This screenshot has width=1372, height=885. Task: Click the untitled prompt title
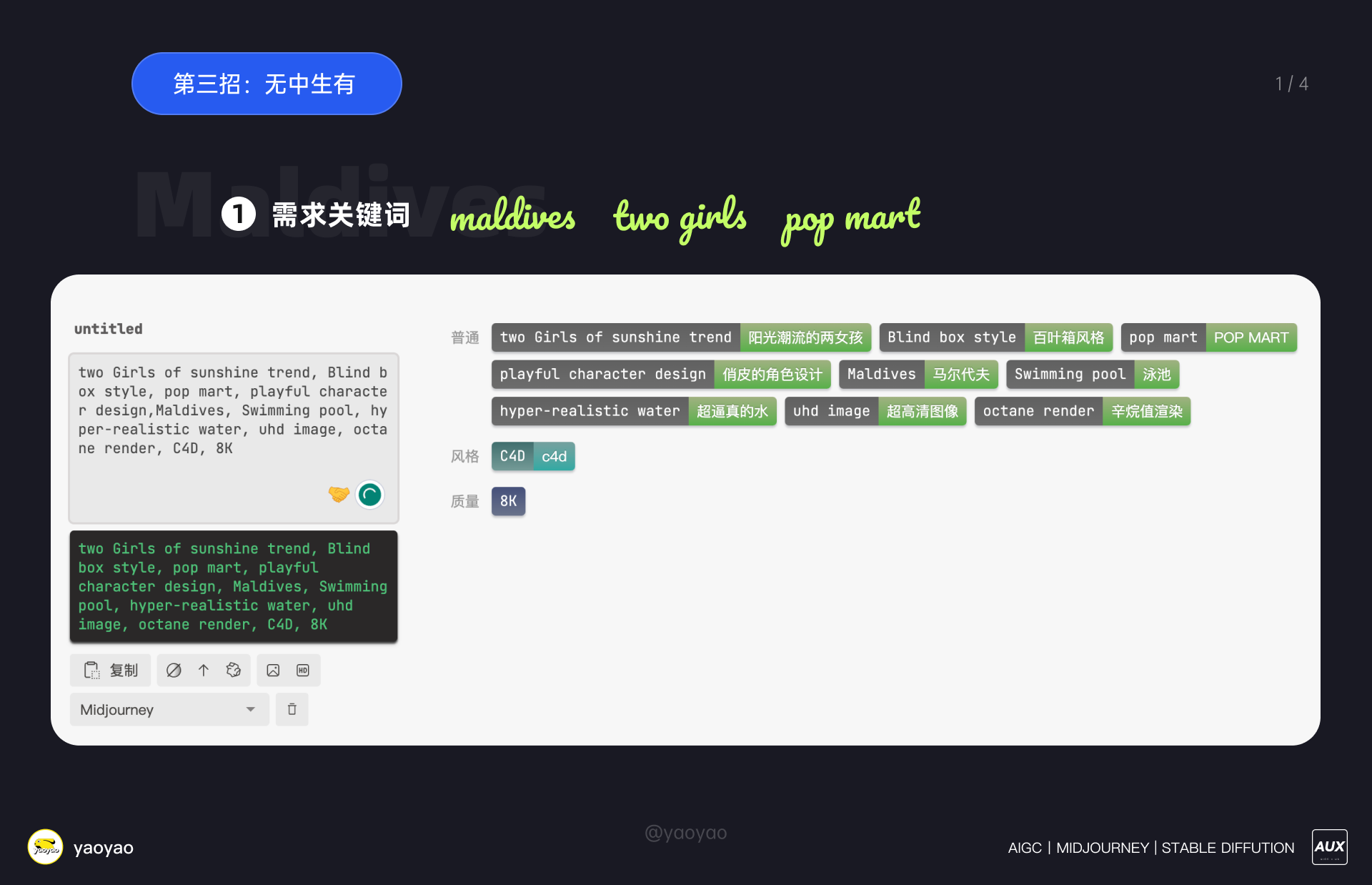pos(109,329)
